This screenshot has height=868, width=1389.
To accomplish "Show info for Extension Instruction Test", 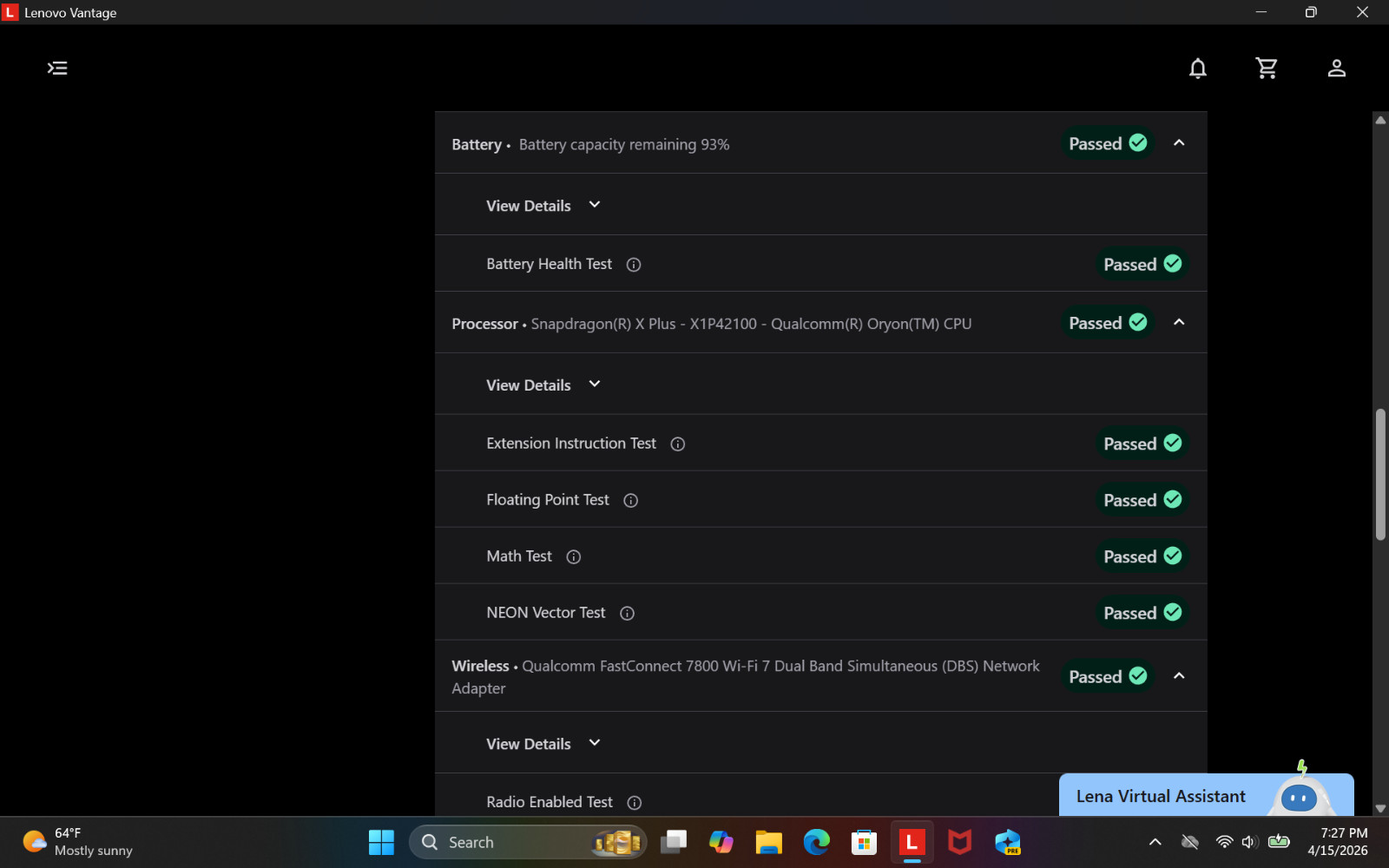I will 678,444.
